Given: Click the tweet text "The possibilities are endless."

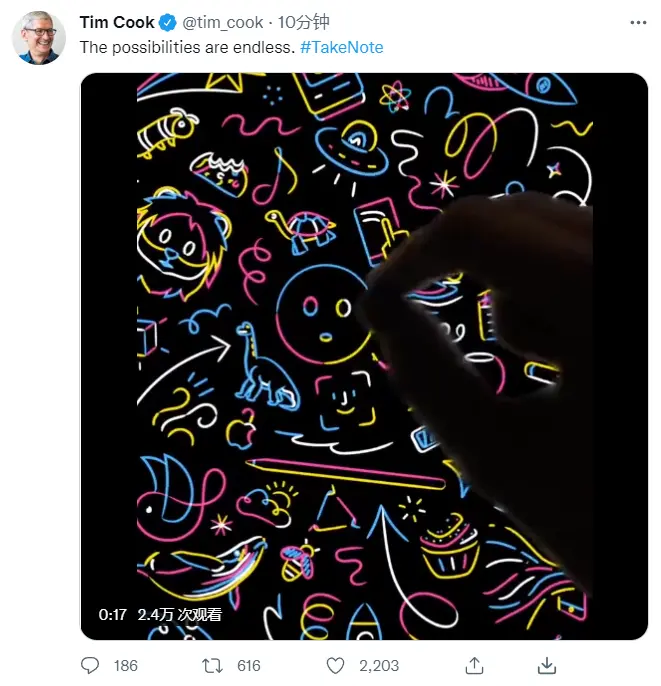Looking at the screenshot, I should (x=188, y=47).
